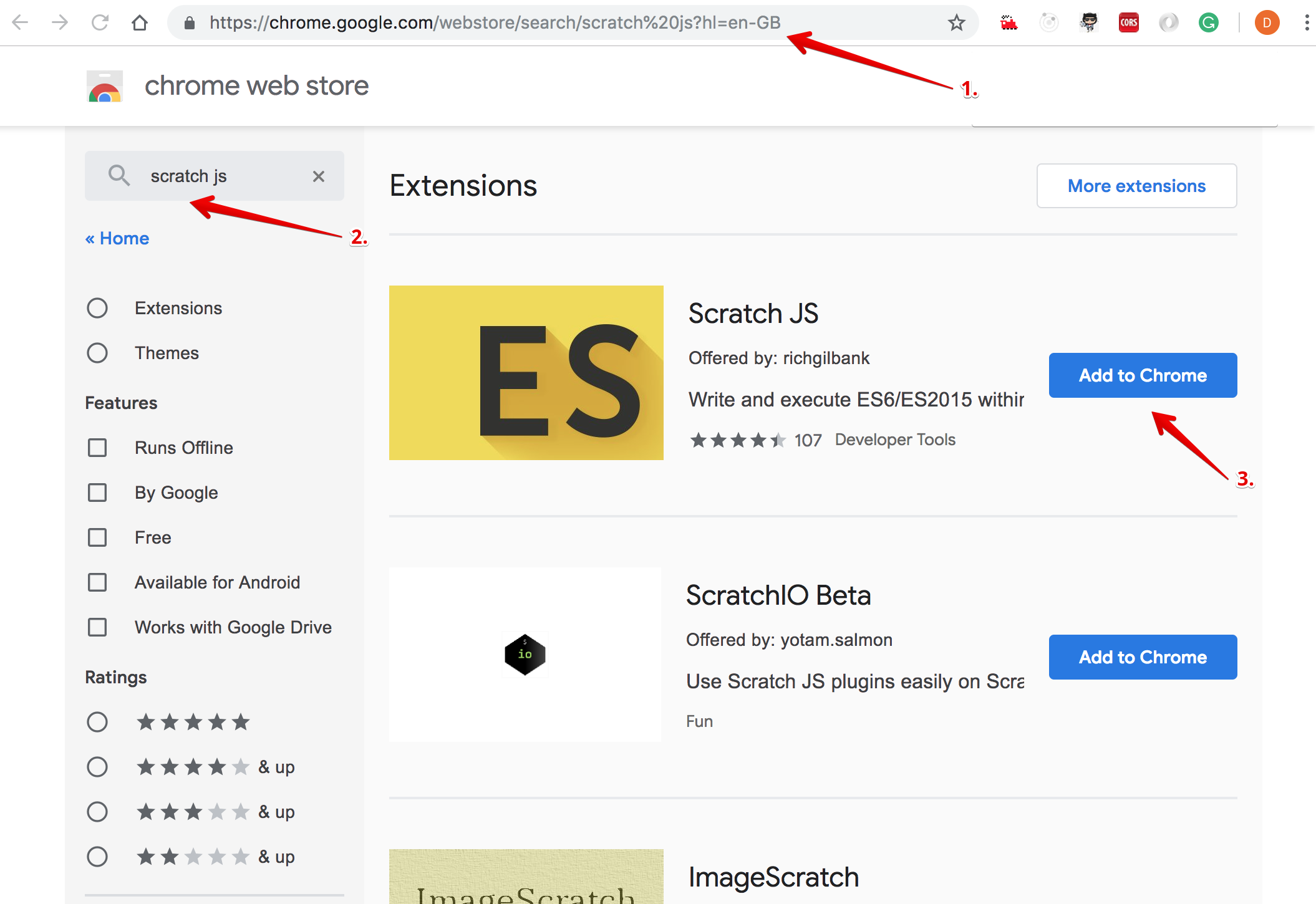Image resolution: width=1316 pixels, height=904 pixels.
Task: Reload the page with refresh icon
Action: (100, 23)
